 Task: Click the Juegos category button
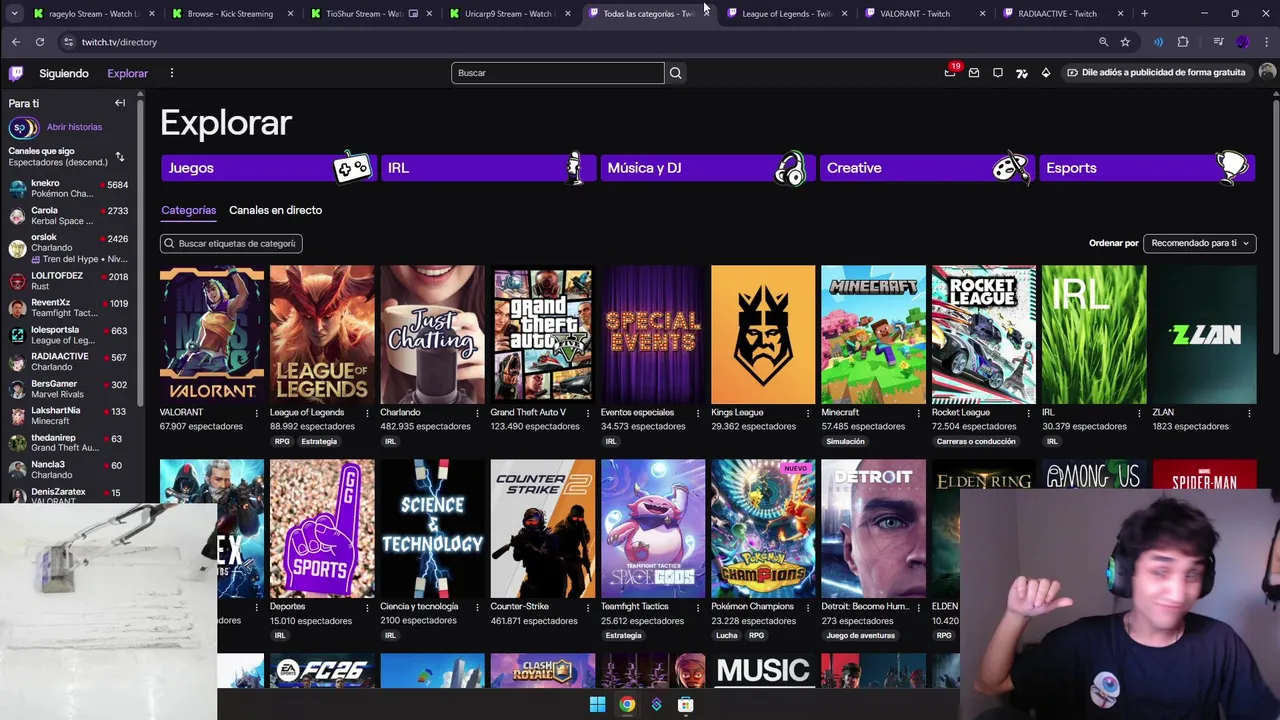267,168
